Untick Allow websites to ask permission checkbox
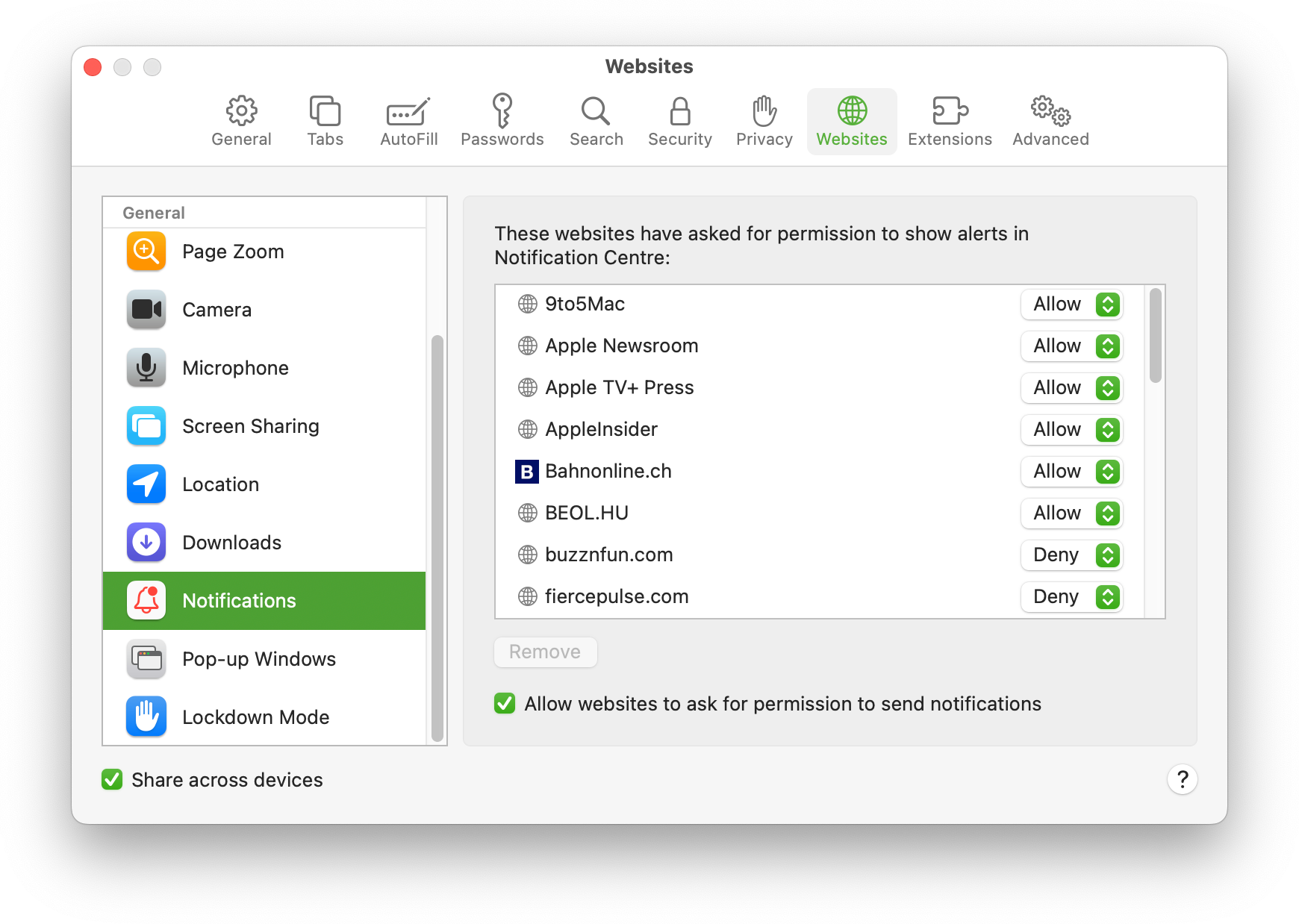 [x=505, y=704]
